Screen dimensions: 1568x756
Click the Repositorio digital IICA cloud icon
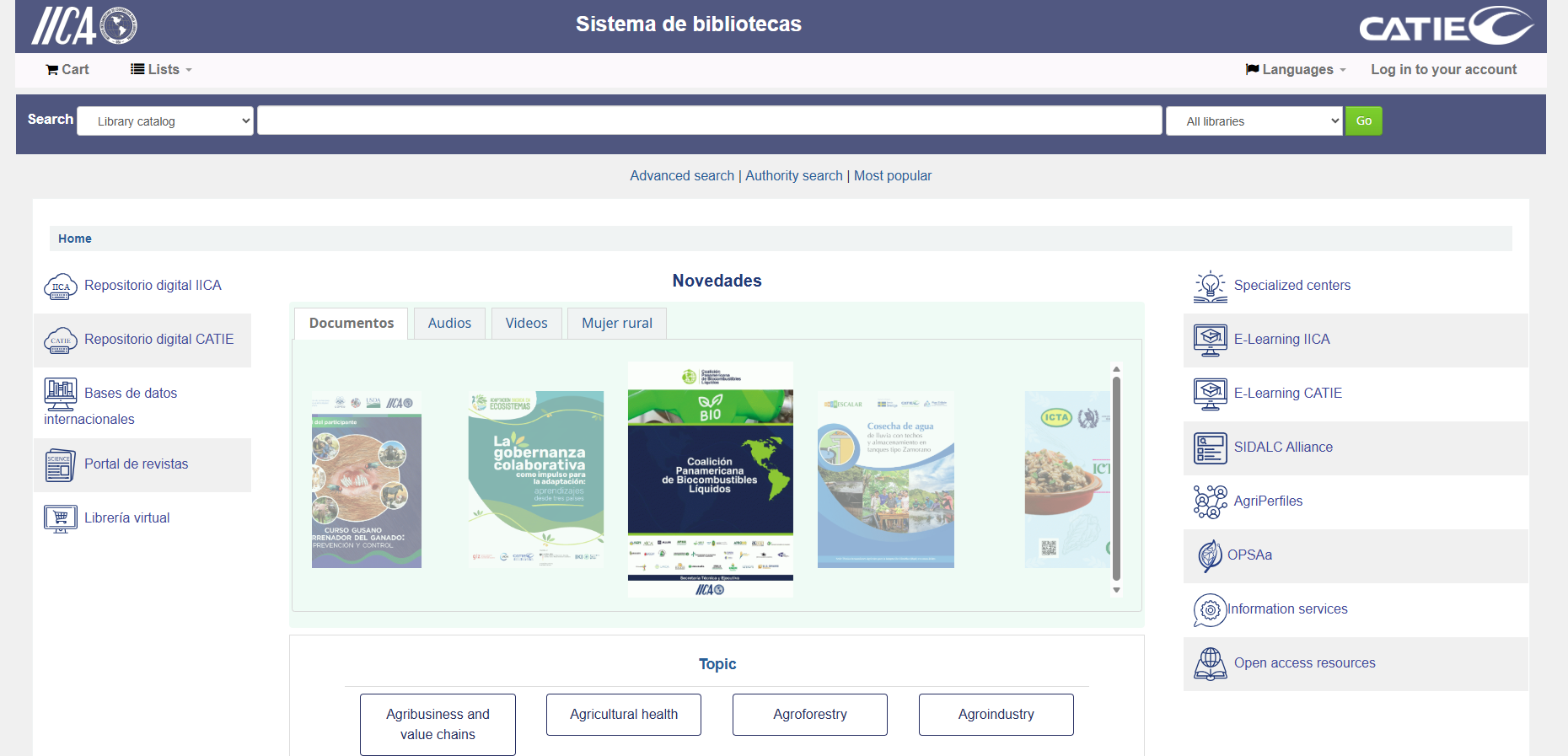pos(61,287)
